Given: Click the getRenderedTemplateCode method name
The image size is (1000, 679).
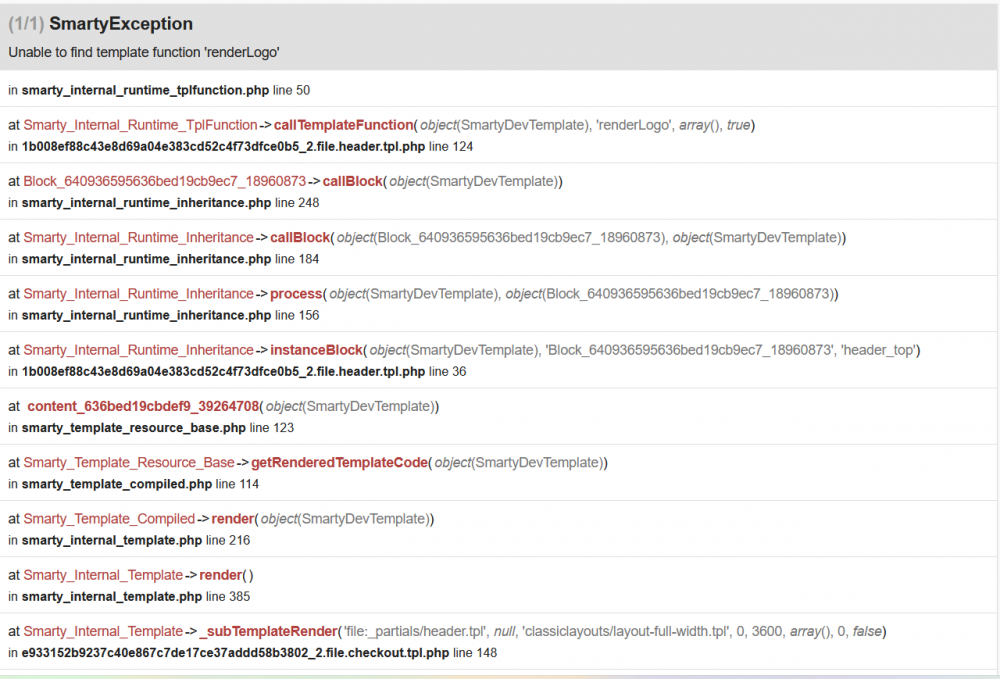Looking at the screenshot, I should tap(340, 462).
